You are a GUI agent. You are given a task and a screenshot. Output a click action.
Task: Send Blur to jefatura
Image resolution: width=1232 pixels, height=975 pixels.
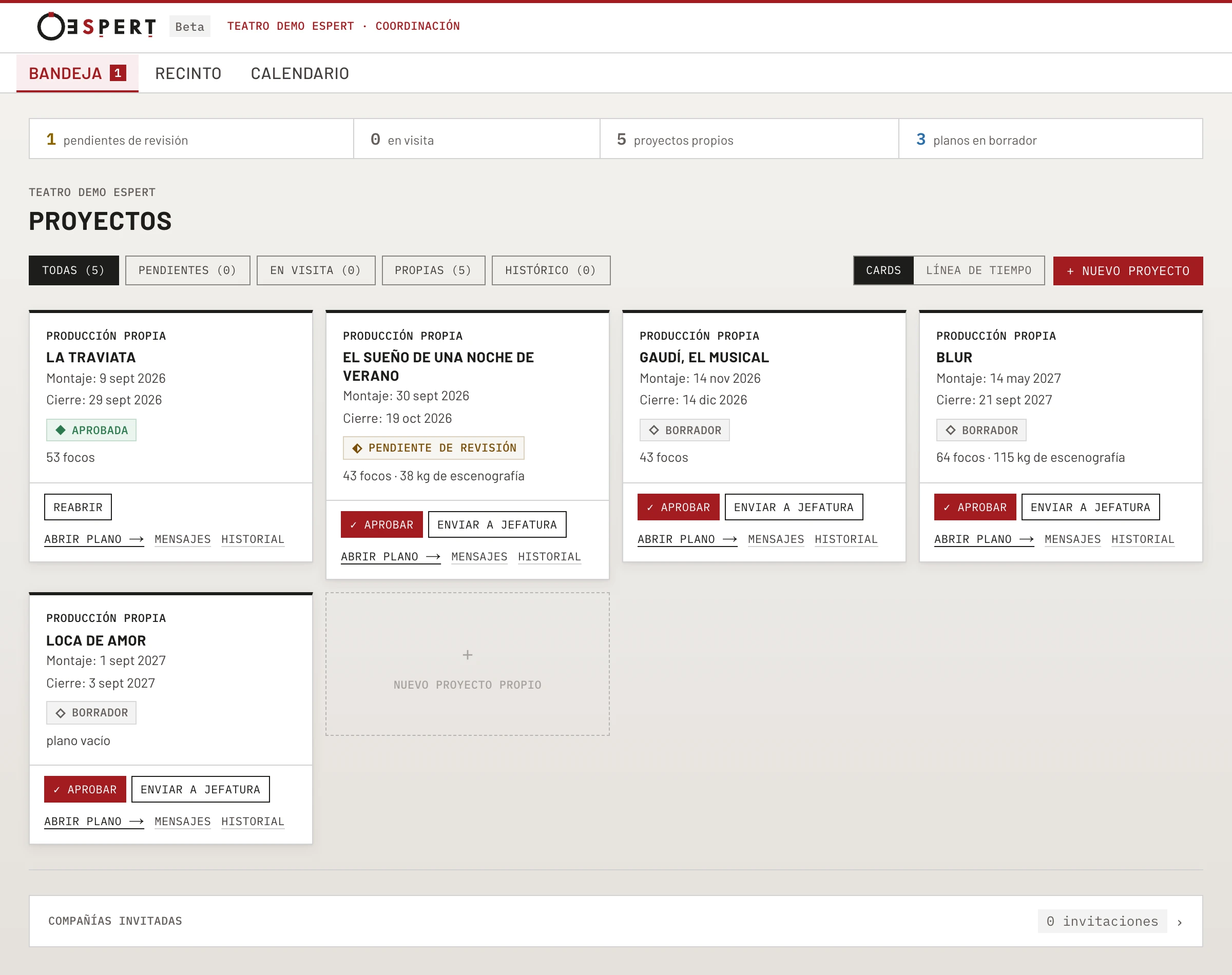[1090, 507]
